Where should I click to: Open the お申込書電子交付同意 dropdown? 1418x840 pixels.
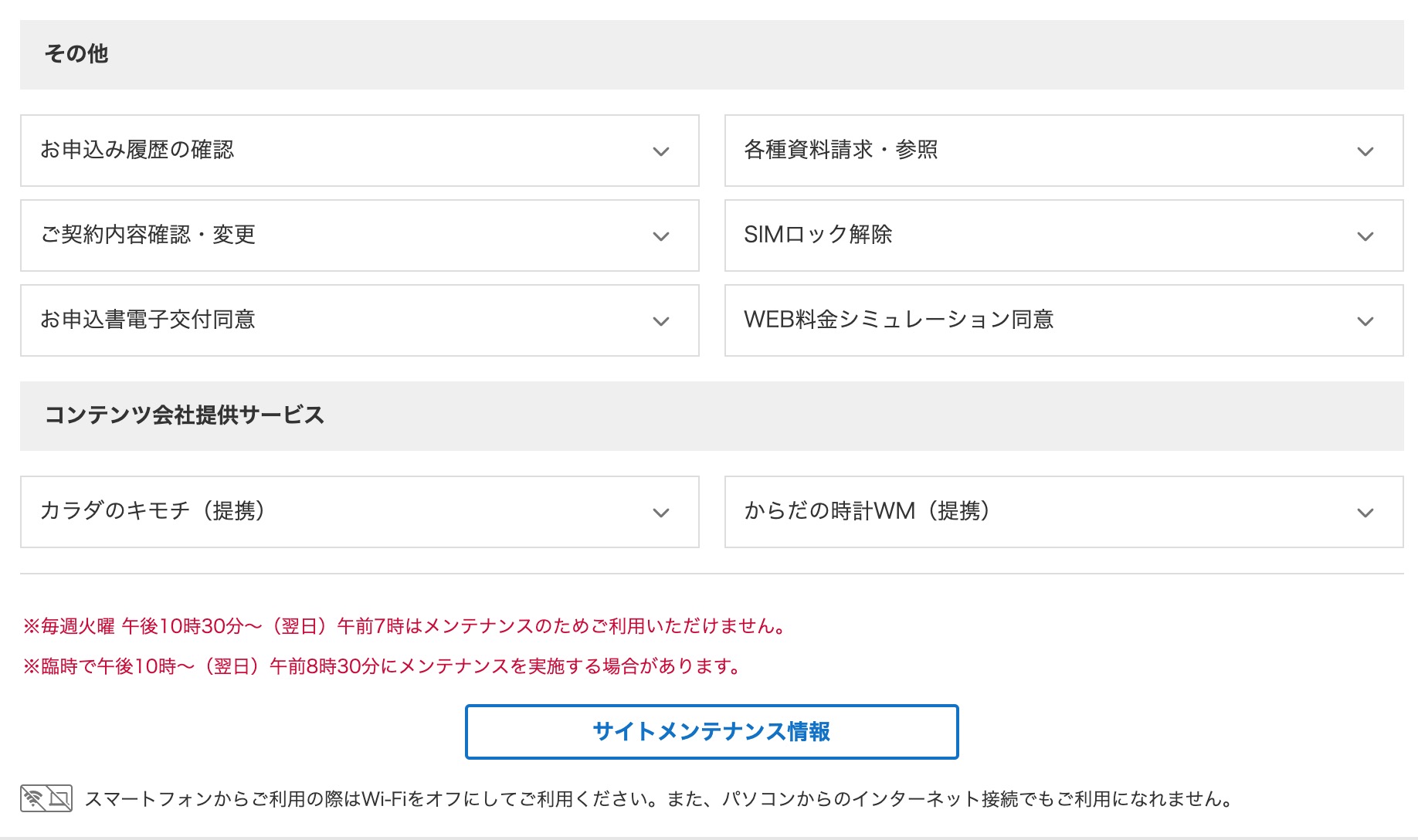pyautogui.click(x=359, y=320)
